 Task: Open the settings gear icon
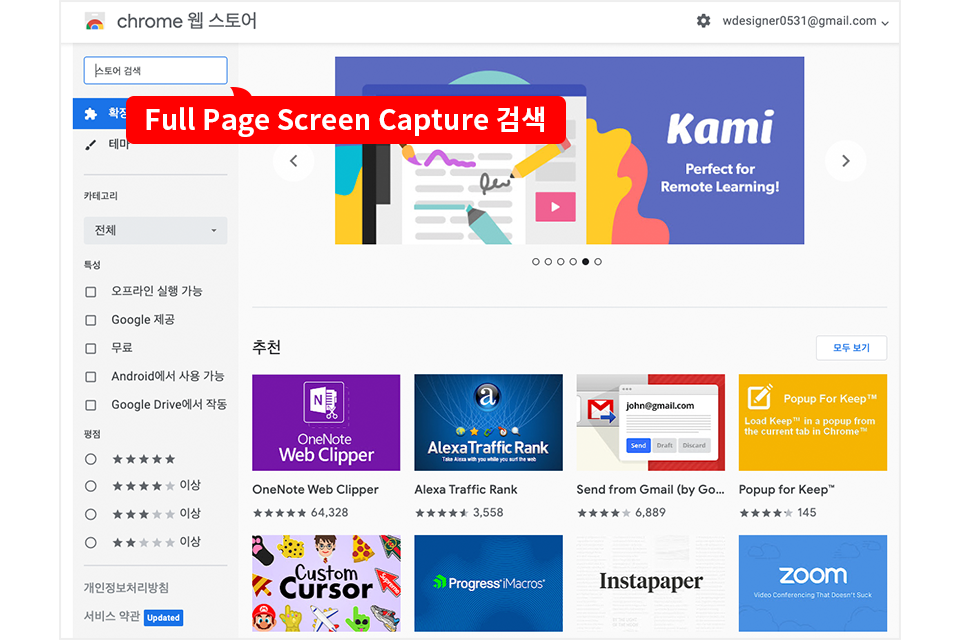tap(703, 21)
